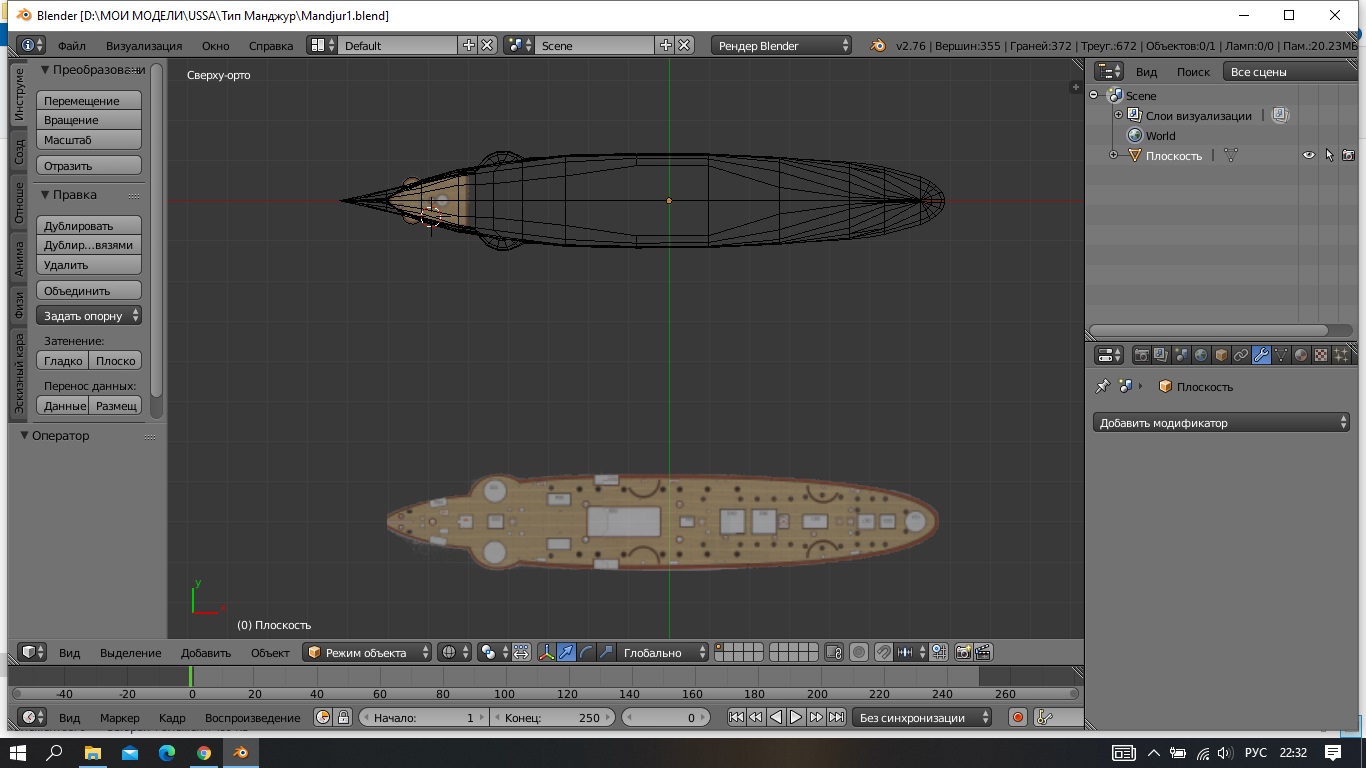Toggle camera renderability for Плоскость object
The height and width of the screenshot is (768, 1366).
coord(1348,155)
